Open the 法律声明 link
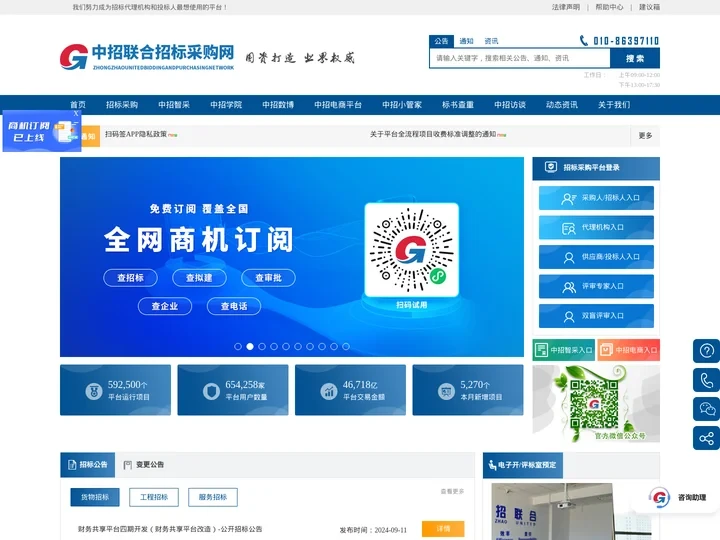720x540 pixels. coord(566,7)
